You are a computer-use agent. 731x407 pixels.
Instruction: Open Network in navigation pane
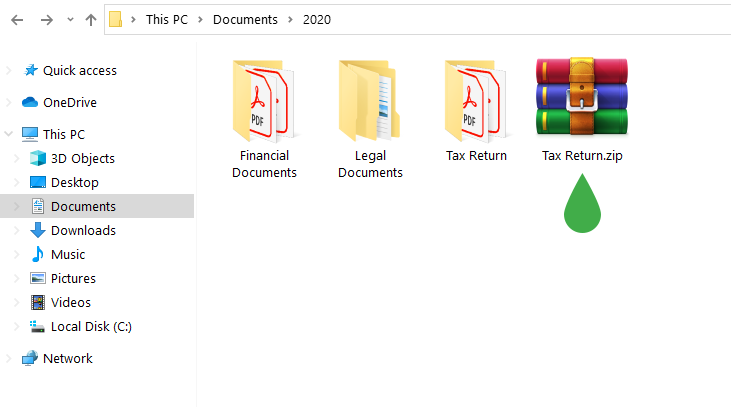click(68, 359)
